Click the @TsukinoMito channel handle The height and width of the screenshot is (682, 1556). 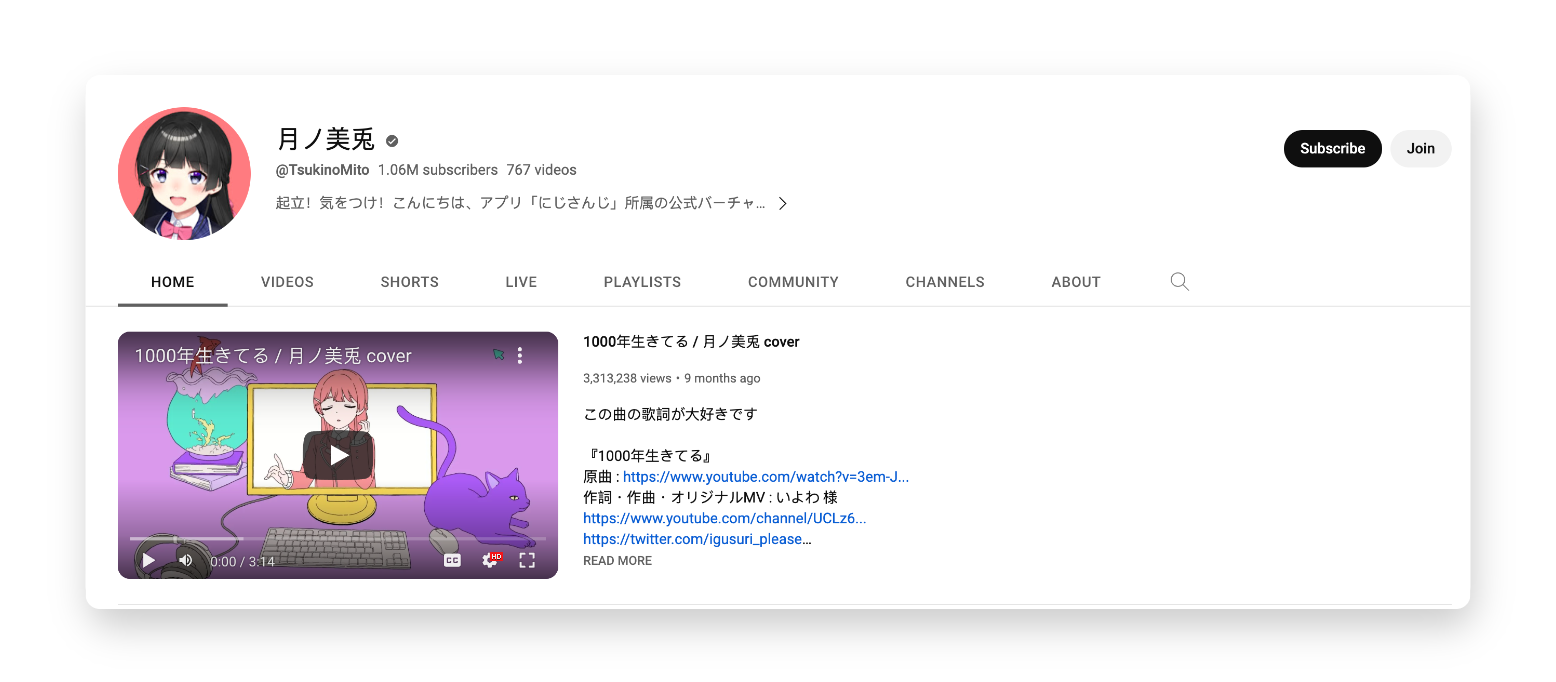tap(322, 170)
